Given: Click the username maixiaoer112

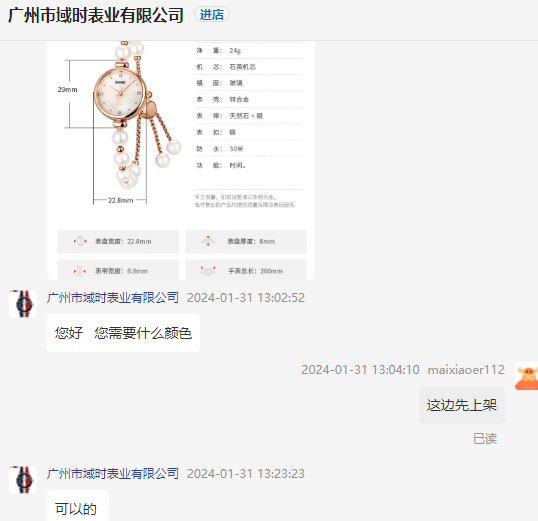Looking at the screenshot, I should pyautogui.click(x=466, y=370).
